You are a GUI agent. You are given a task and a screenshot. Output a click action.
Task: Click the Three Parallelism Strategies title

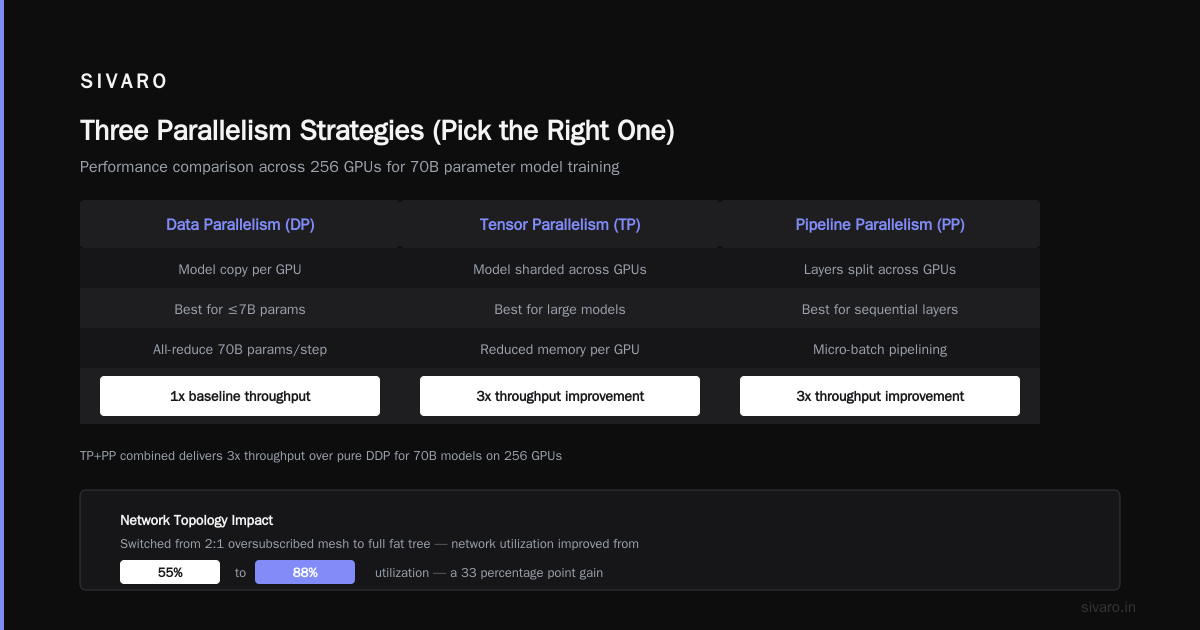click(x=377, y=131)
